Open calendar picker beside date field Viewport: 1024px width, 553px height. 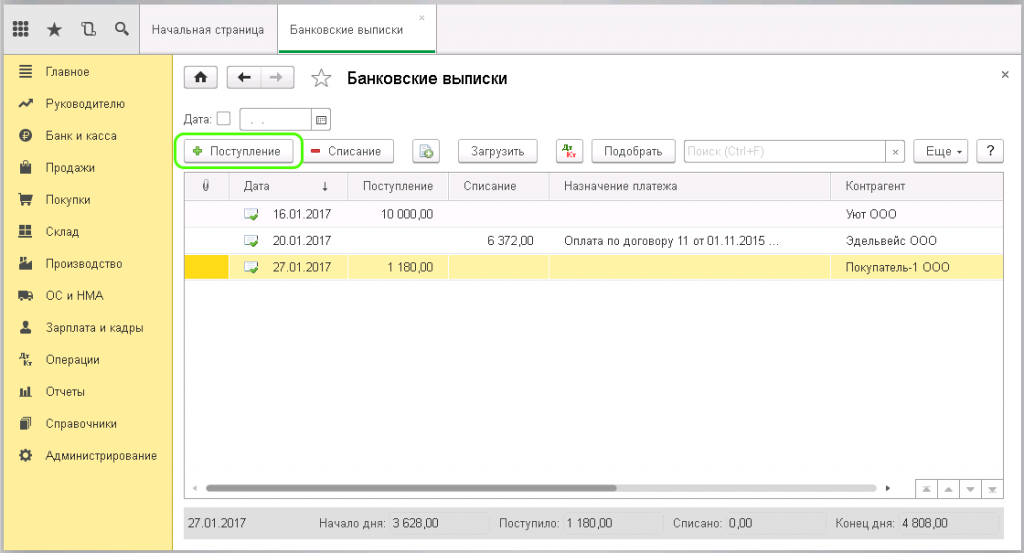(x=321, y=119)
